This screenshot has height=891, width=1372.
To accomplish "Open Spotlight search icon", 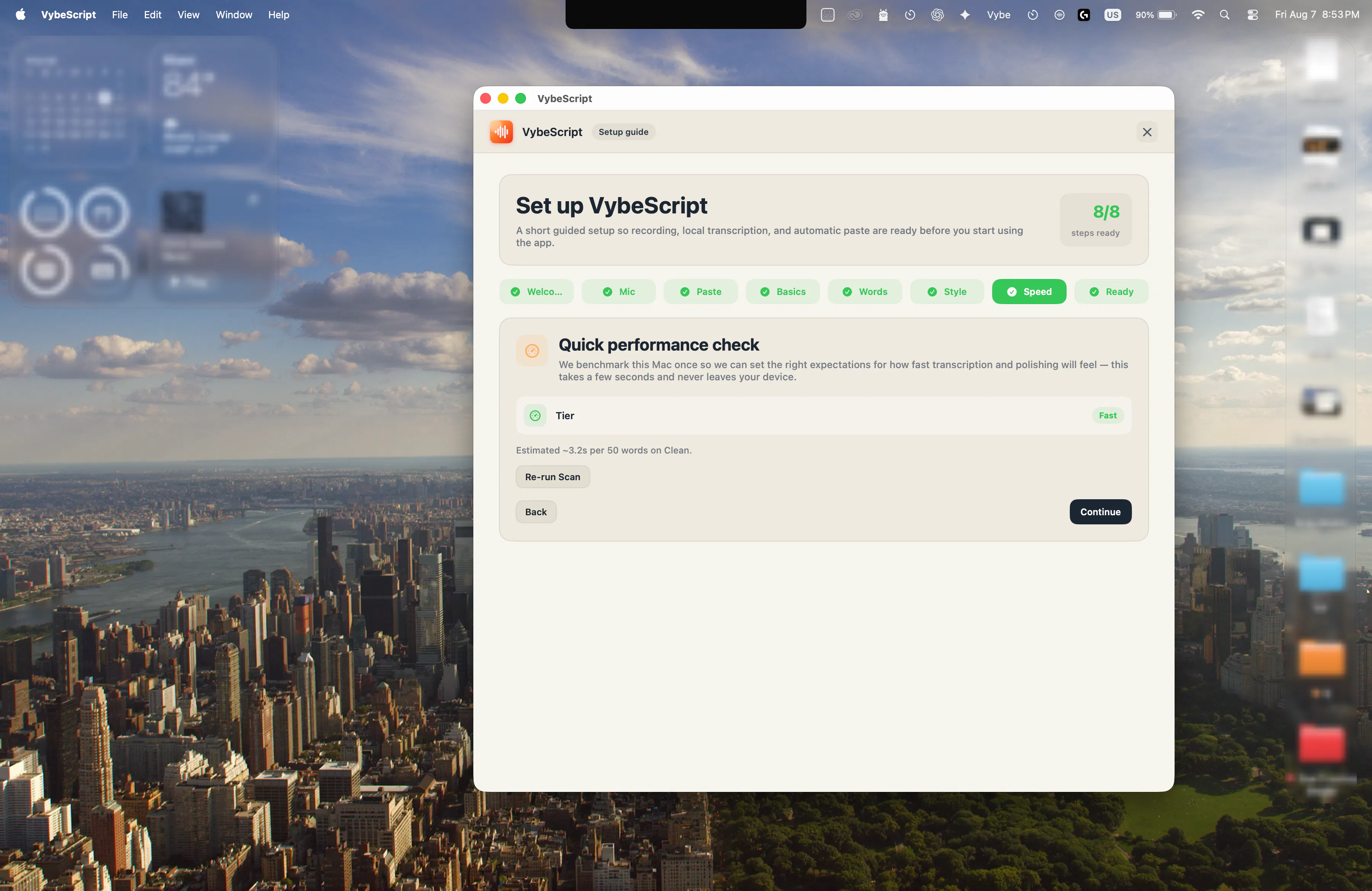I will click(1225, 14).
